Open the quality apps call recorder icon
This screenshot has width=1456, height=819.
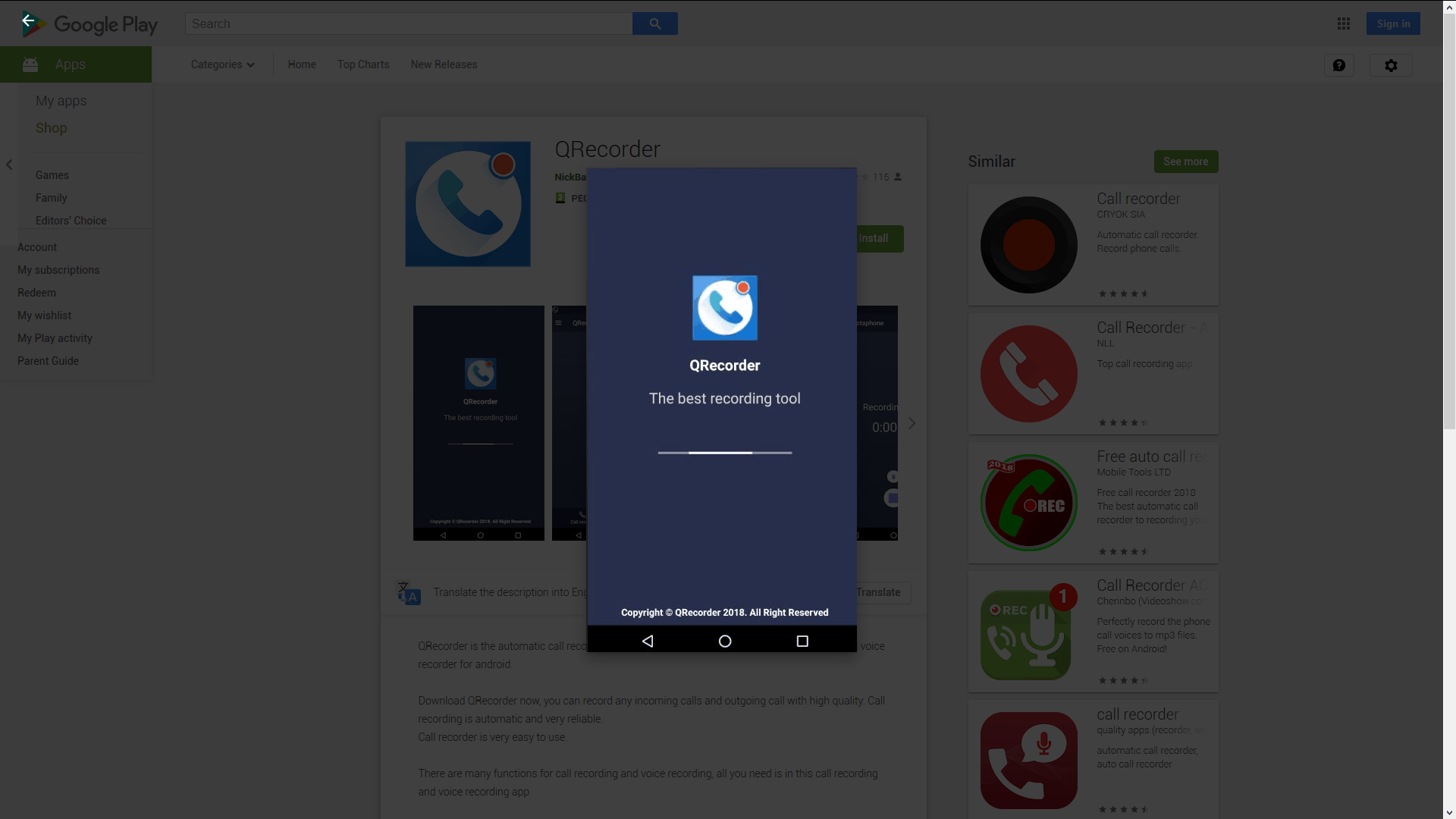pos(1029,761)
